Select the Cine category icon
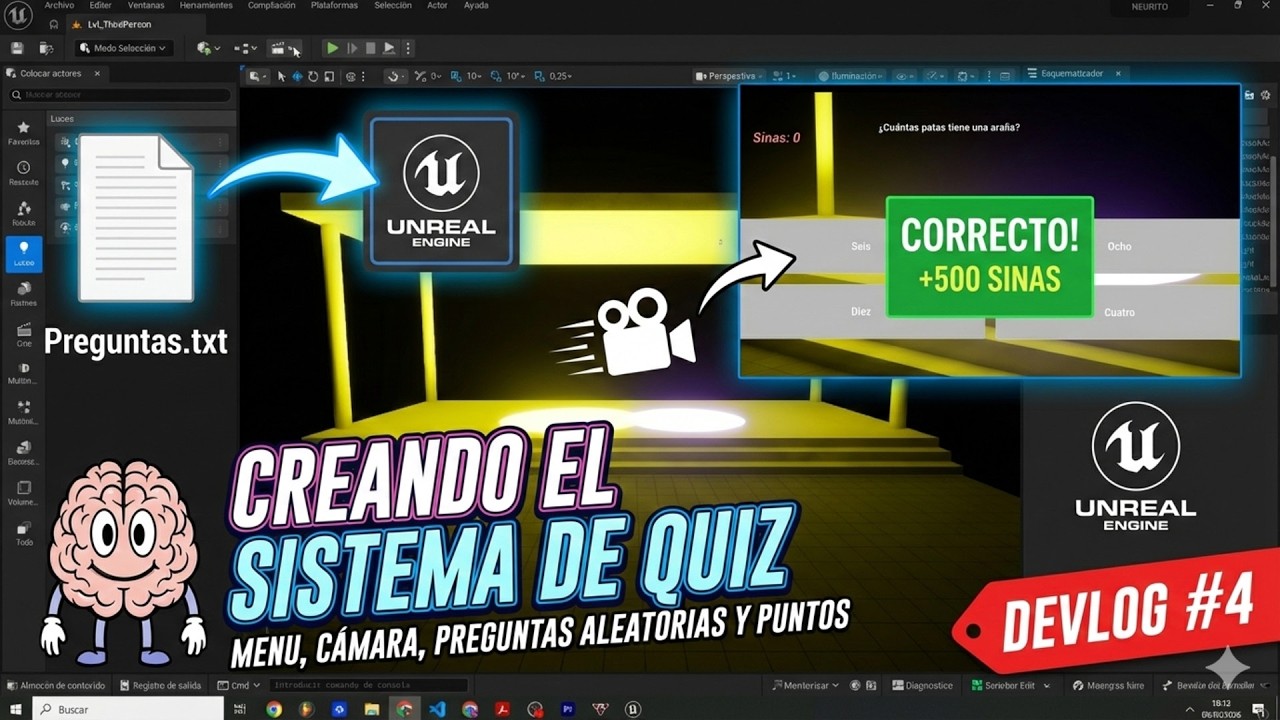Image resolution: width=1280 pixels, height=720 pixels. coord(24,333)
